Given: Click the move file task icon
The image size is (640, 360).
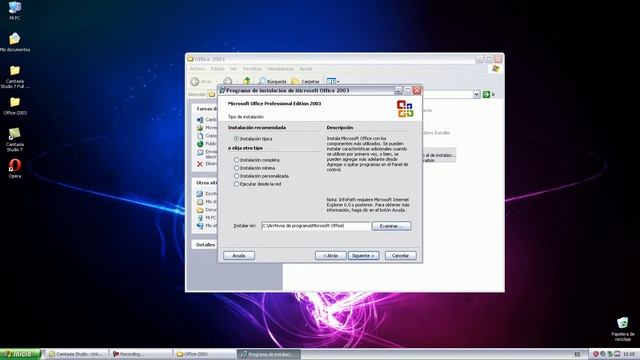Looking at the screenshot, I should coord(200,128).
